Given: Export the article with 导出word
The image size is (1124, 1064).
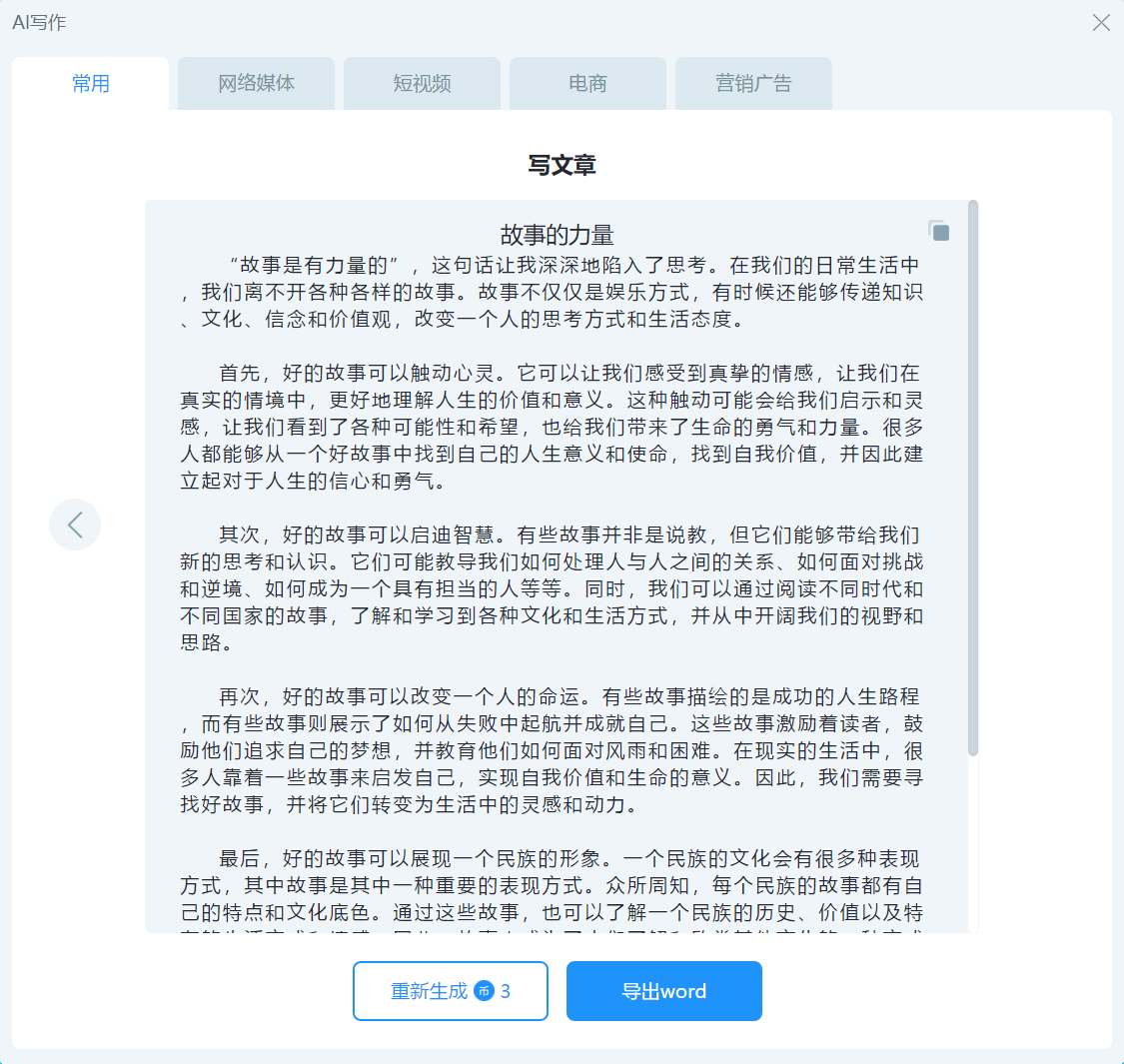Looking at the screenshot, I should 663,991.
